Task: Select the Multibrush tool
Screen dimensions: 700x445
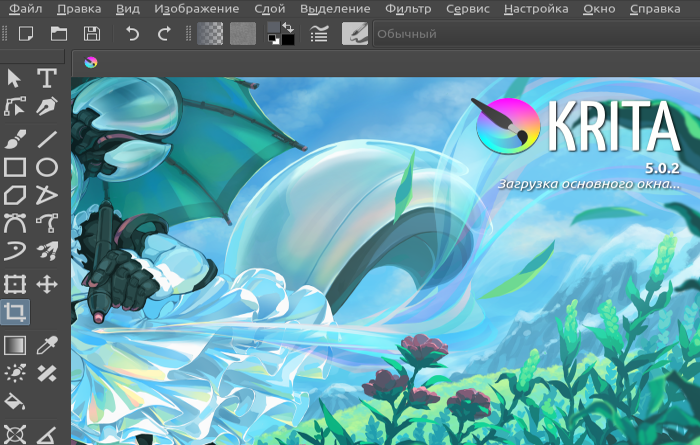Action: point(47,251)
